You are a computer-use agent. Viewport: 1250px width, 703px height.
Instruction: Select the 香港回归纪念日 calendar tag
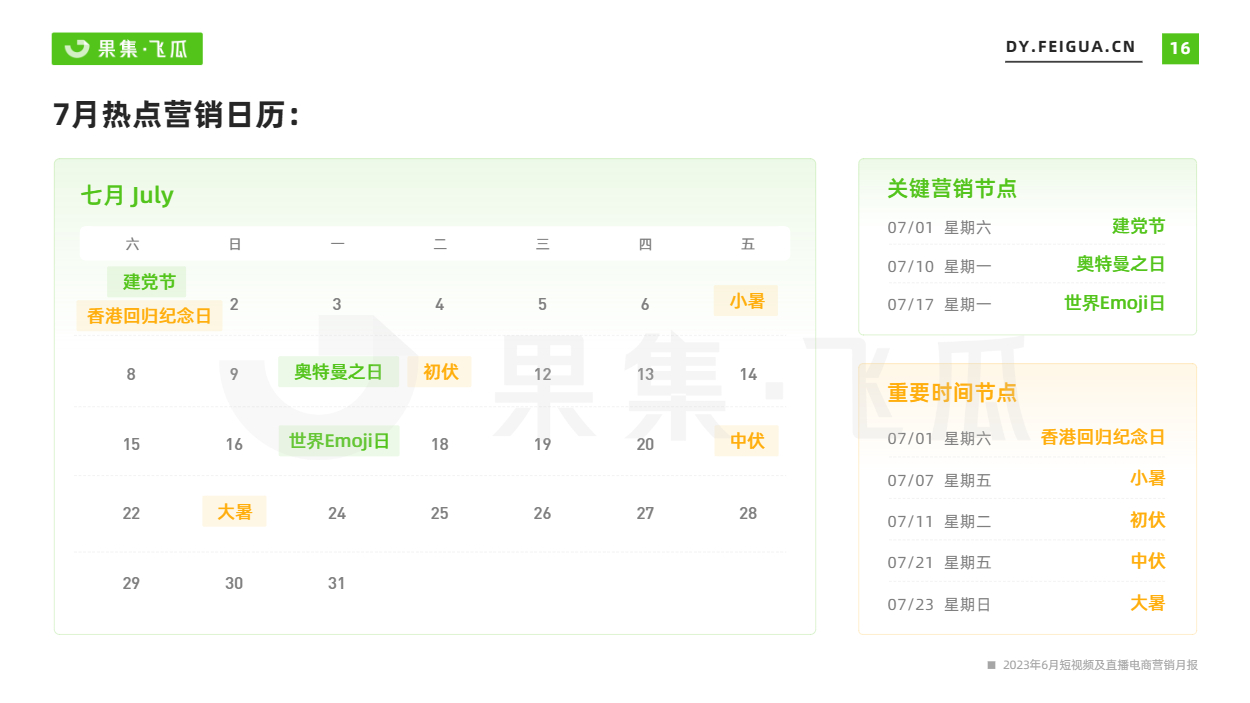coord(149,316)
